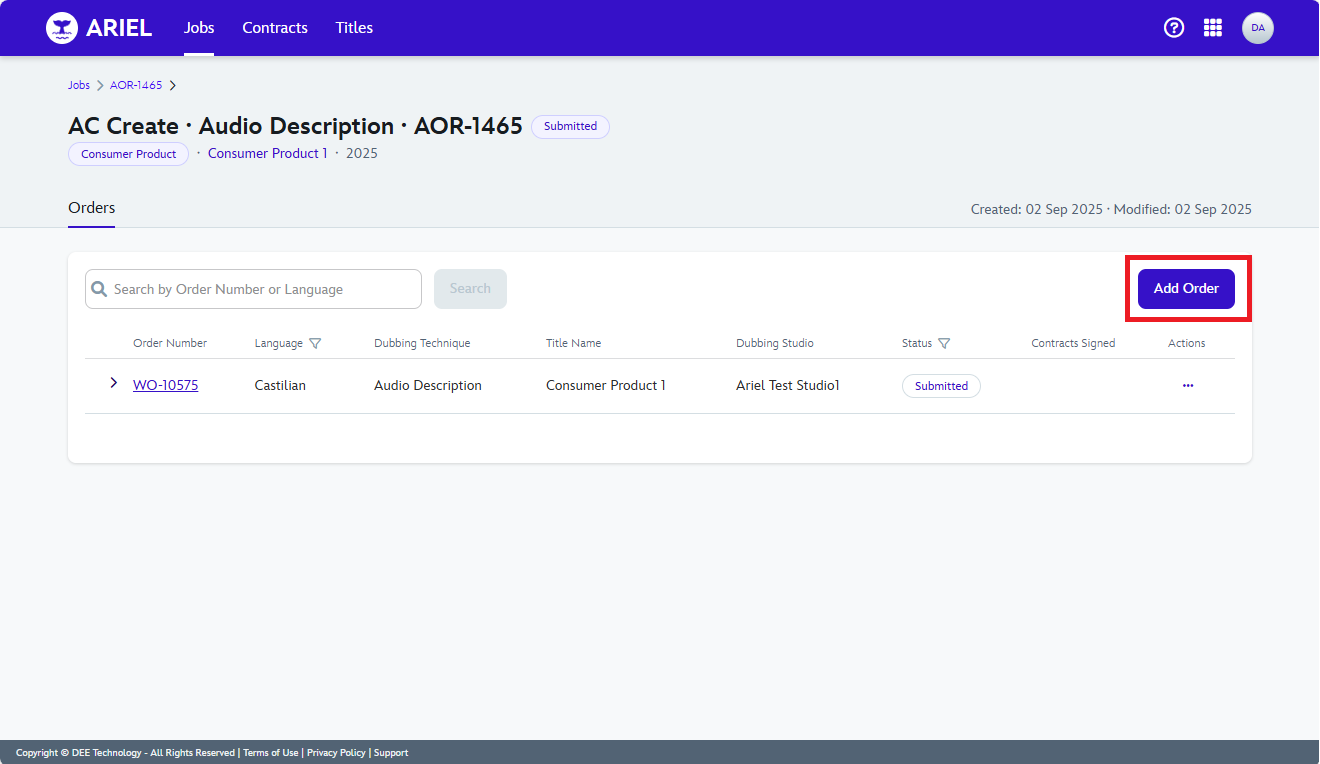Click the Jobs breadcrumb link
The height and width of the screenshot is (764, 1320).
pyautogui.click(x=79, y=85)
